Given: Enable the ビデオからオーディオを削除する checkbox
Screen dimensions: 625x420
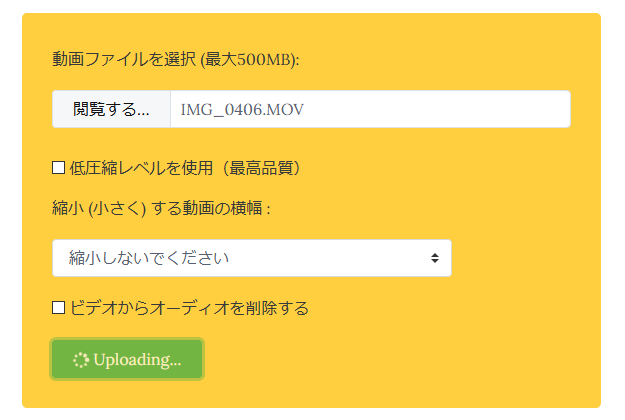Looking at the screenshot, I should tap(59, 308).
